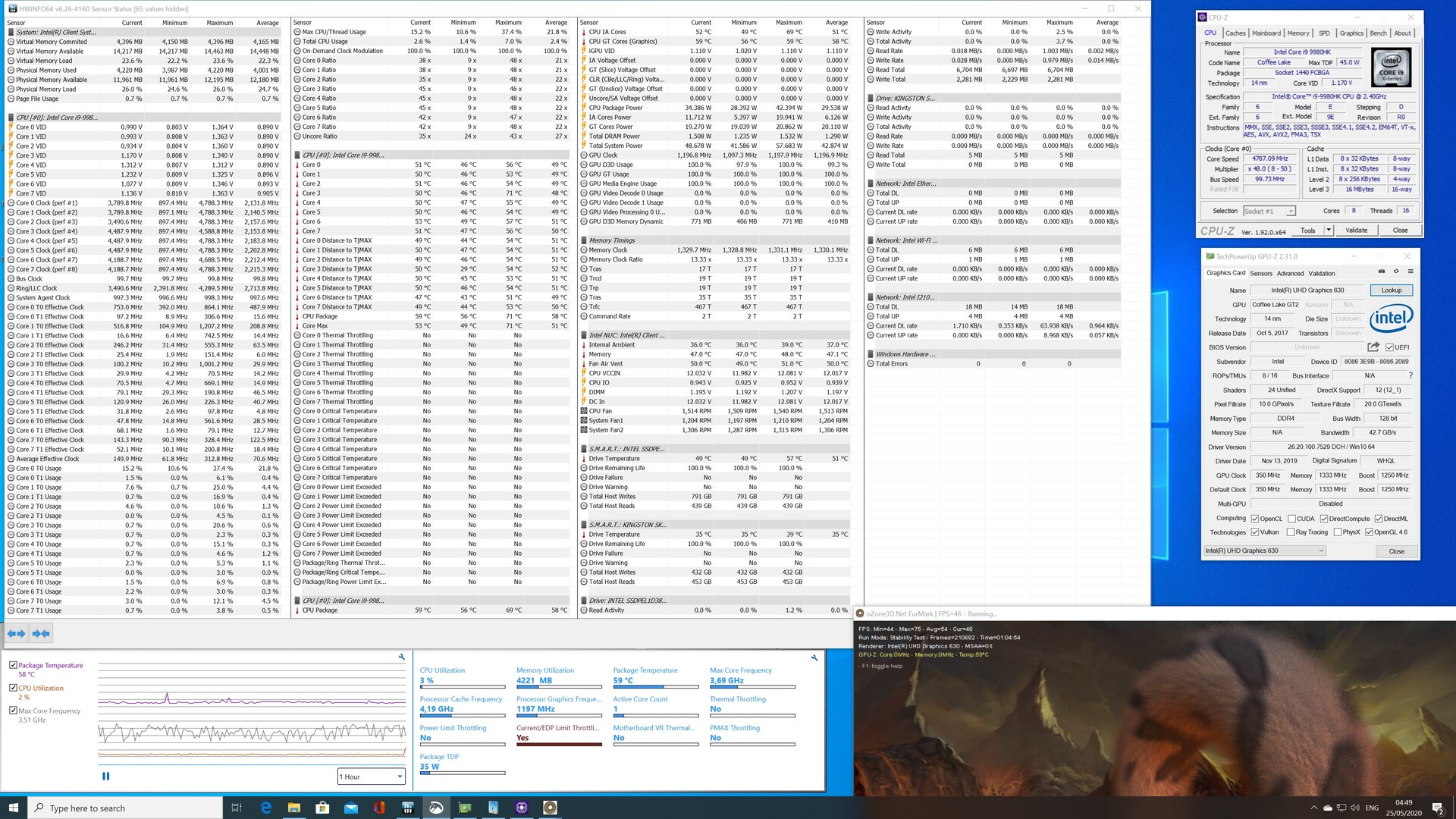The image size is (1456, 819).
Task: Toggle CPU Utilization graph checkbox
Action: tap(13, 688)
